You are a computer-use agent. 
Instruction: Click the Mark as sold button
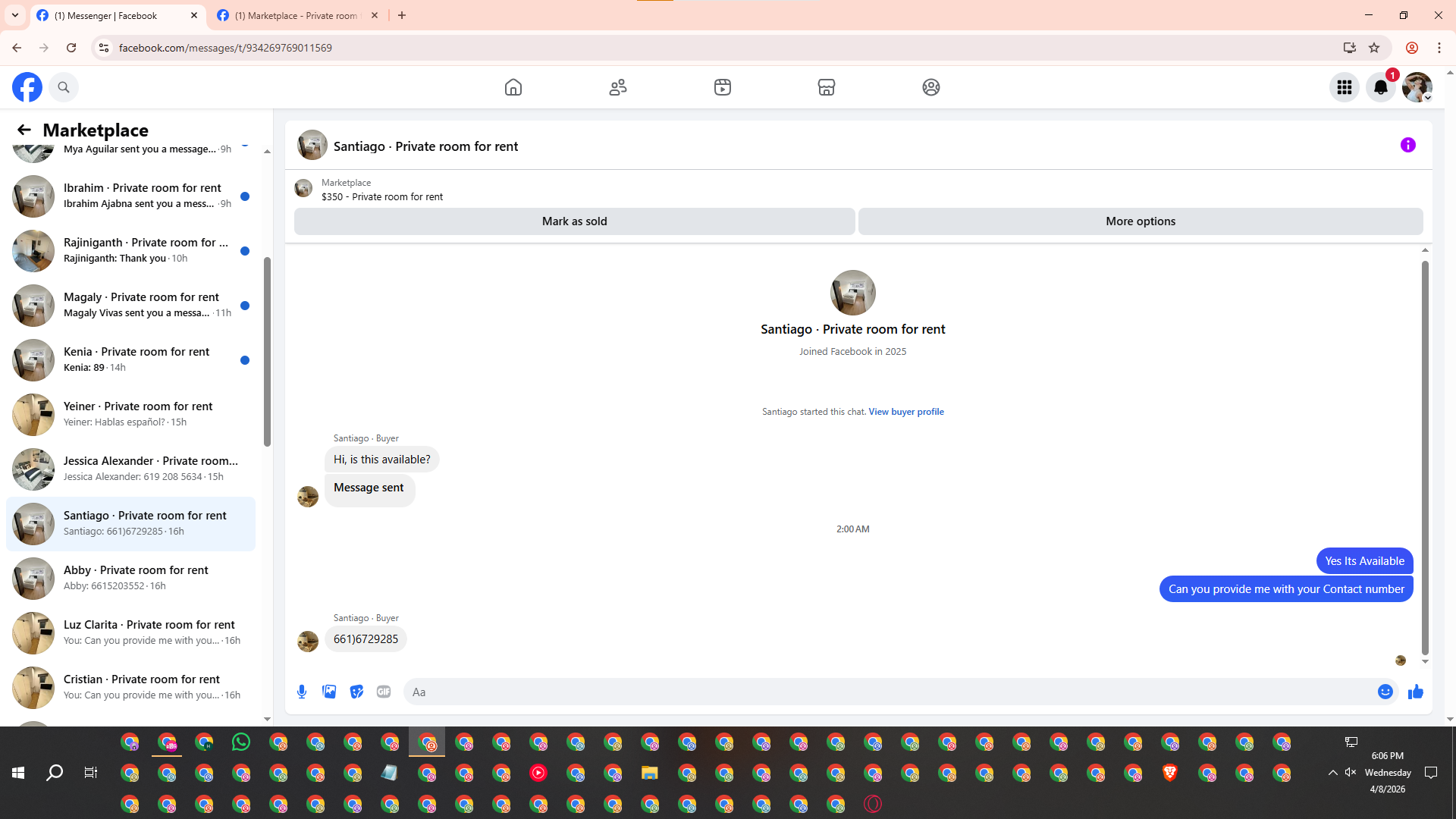[574, 221]
